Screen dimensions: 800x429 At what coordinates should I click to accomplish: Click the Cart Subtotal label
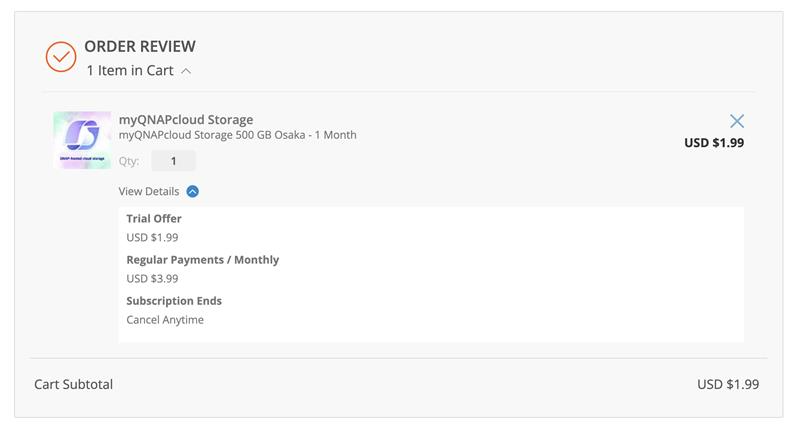coord(73,385)
